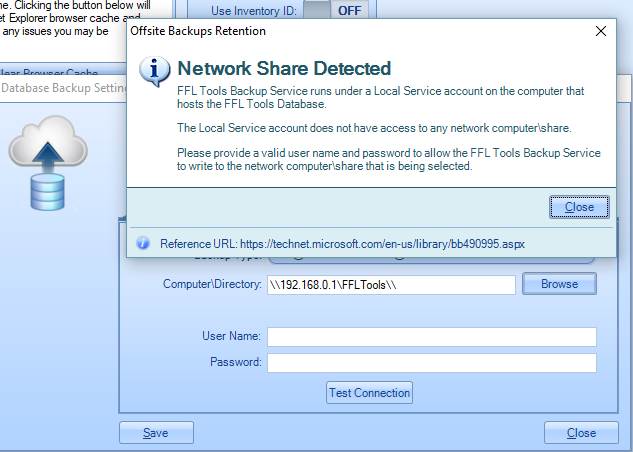The height and width of the screenshot is (452, 633).
Task: Click the Computer\Directory label
Action: tap(212, 284)
